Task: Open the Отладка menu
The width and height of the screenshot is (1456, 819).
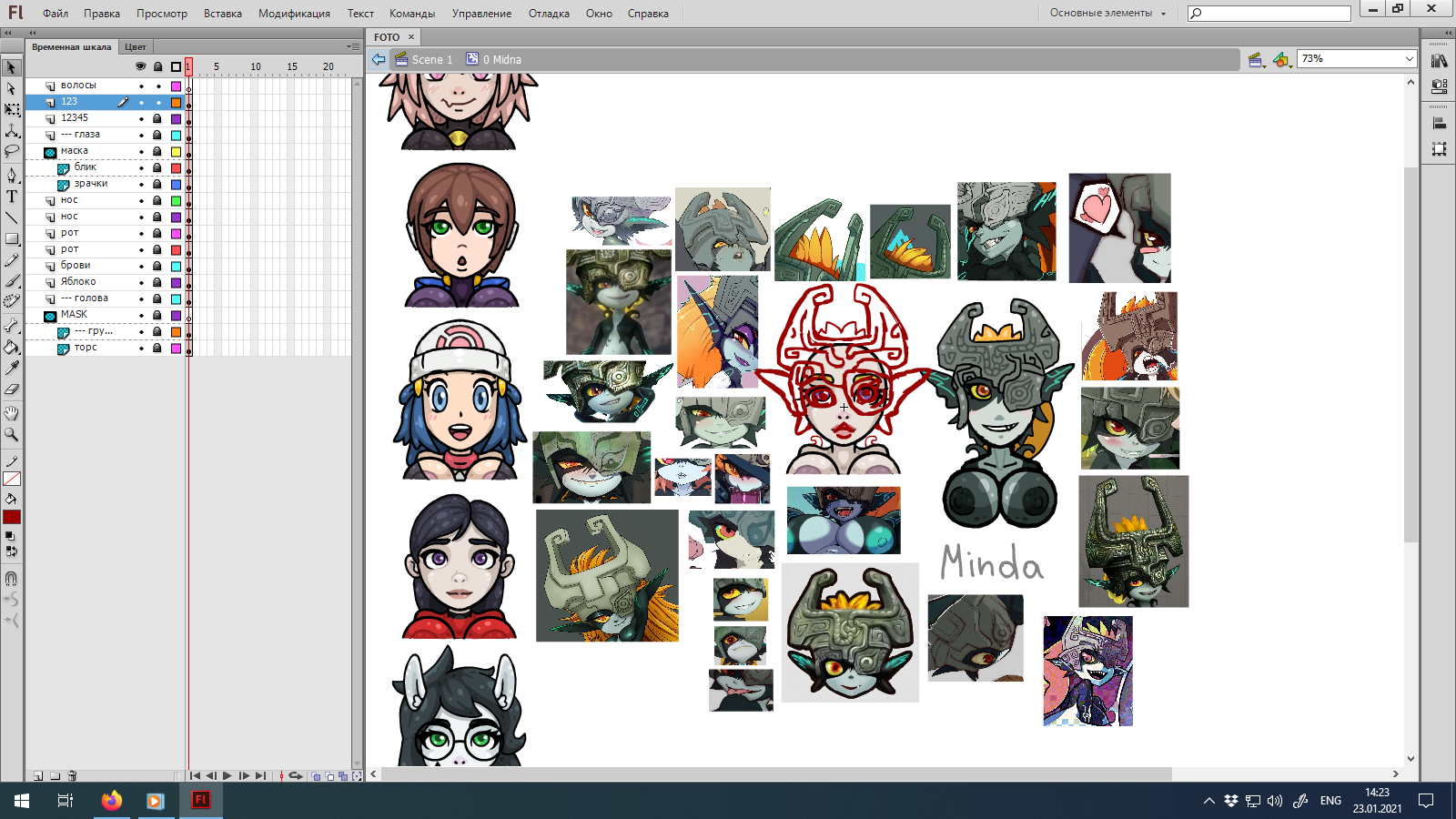Action: click(549, 14)
